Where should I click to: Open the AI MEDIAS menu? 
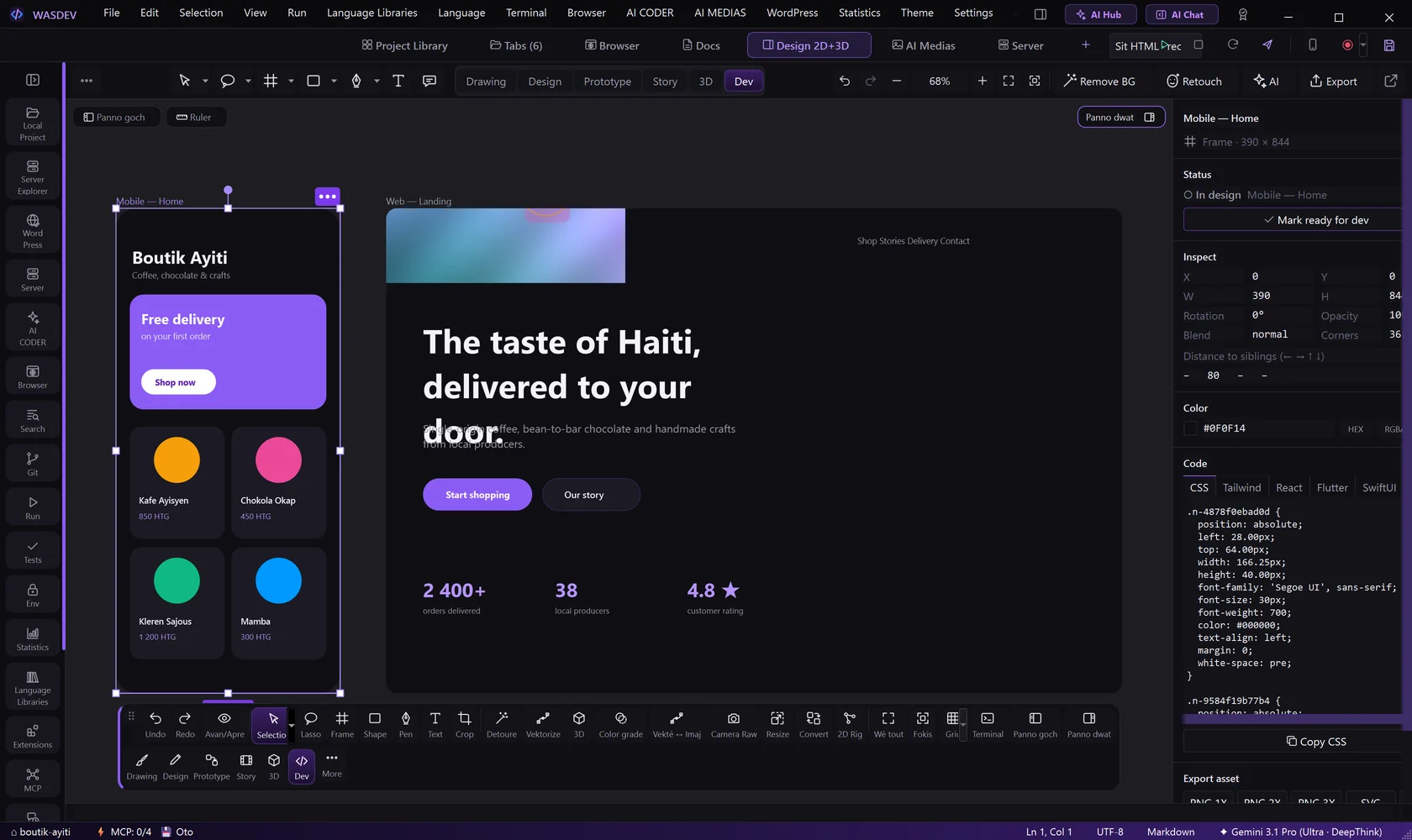[719, 13]
